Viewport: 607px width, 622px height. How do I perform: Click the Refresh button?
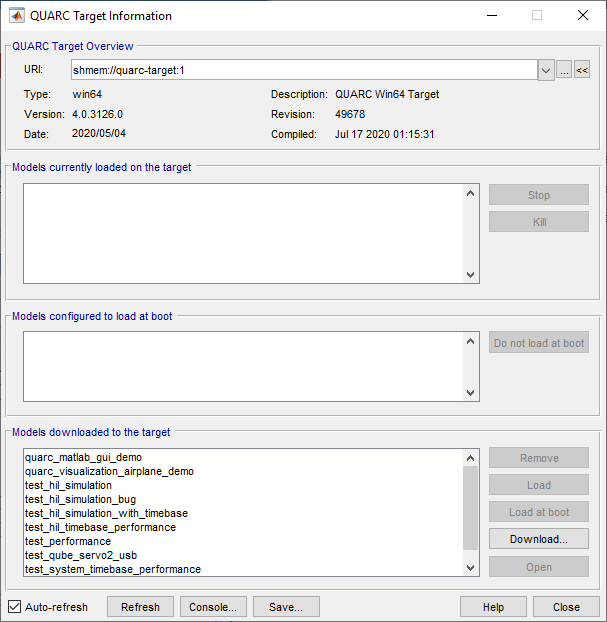click(140, 607)
